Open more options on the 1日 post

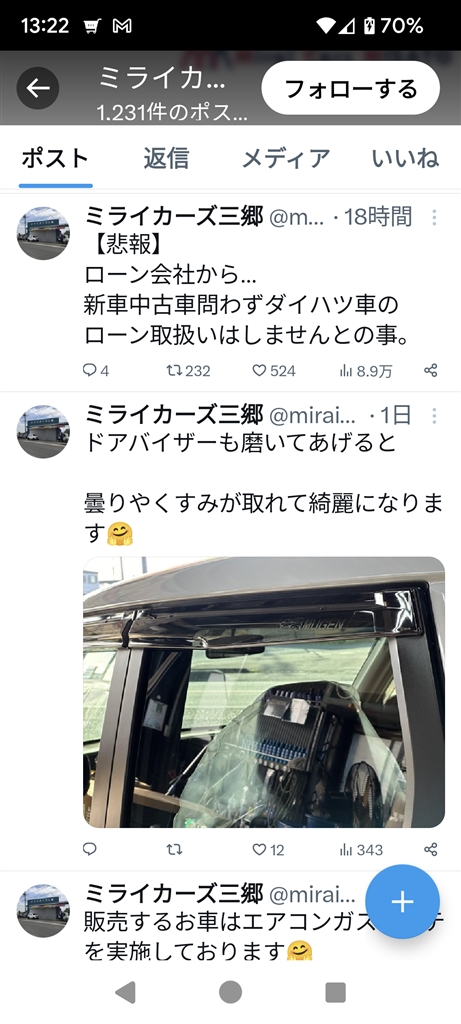[x=434, y=415]
